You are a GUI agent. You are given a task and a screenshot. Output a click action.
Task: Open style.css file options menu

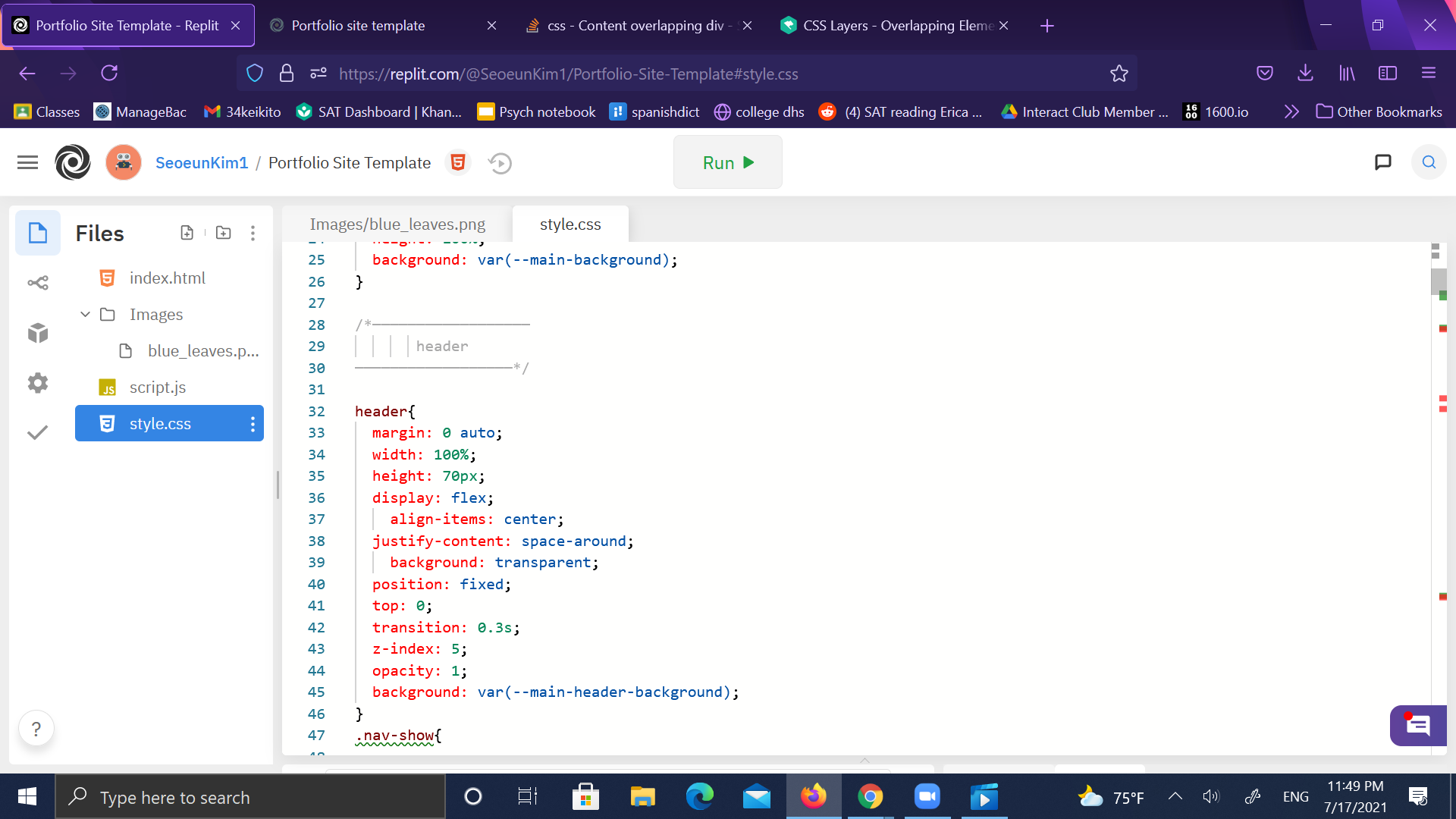(253, 424)
